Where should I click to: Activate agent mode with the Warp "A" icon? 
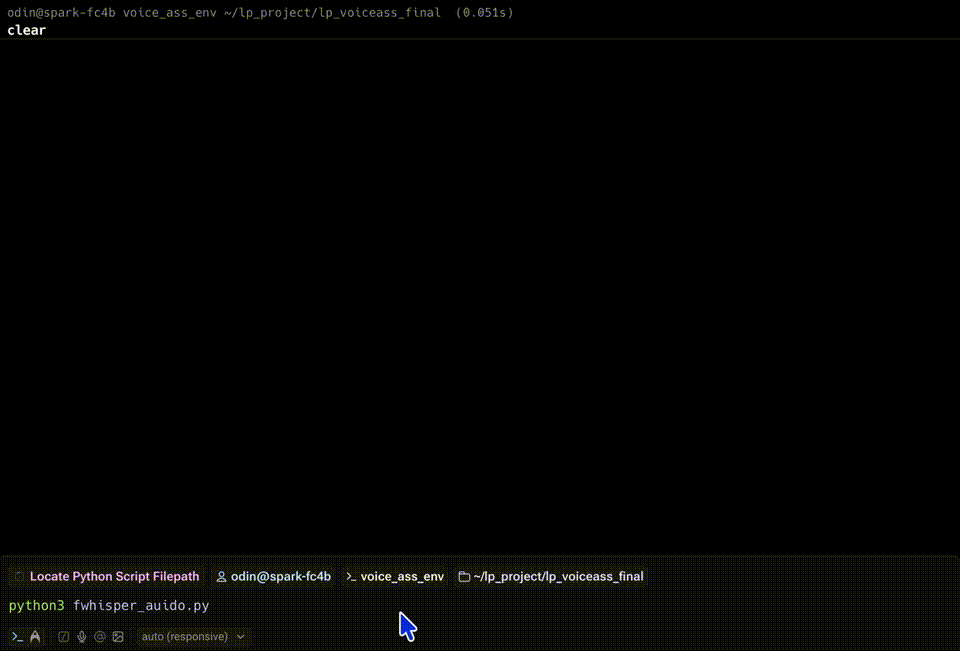tap(35, 636)
